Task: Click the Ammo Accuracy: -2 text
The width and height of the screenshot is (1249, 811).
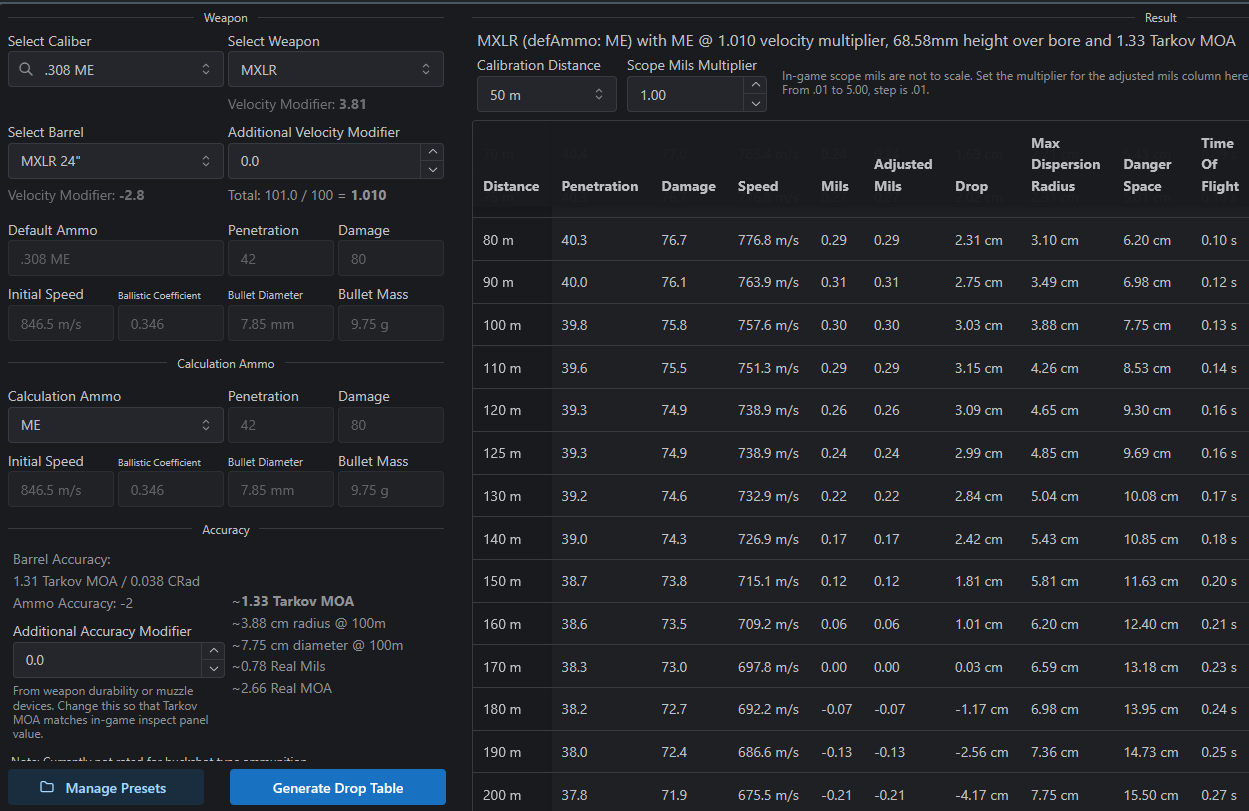Action: pos(73,603)
